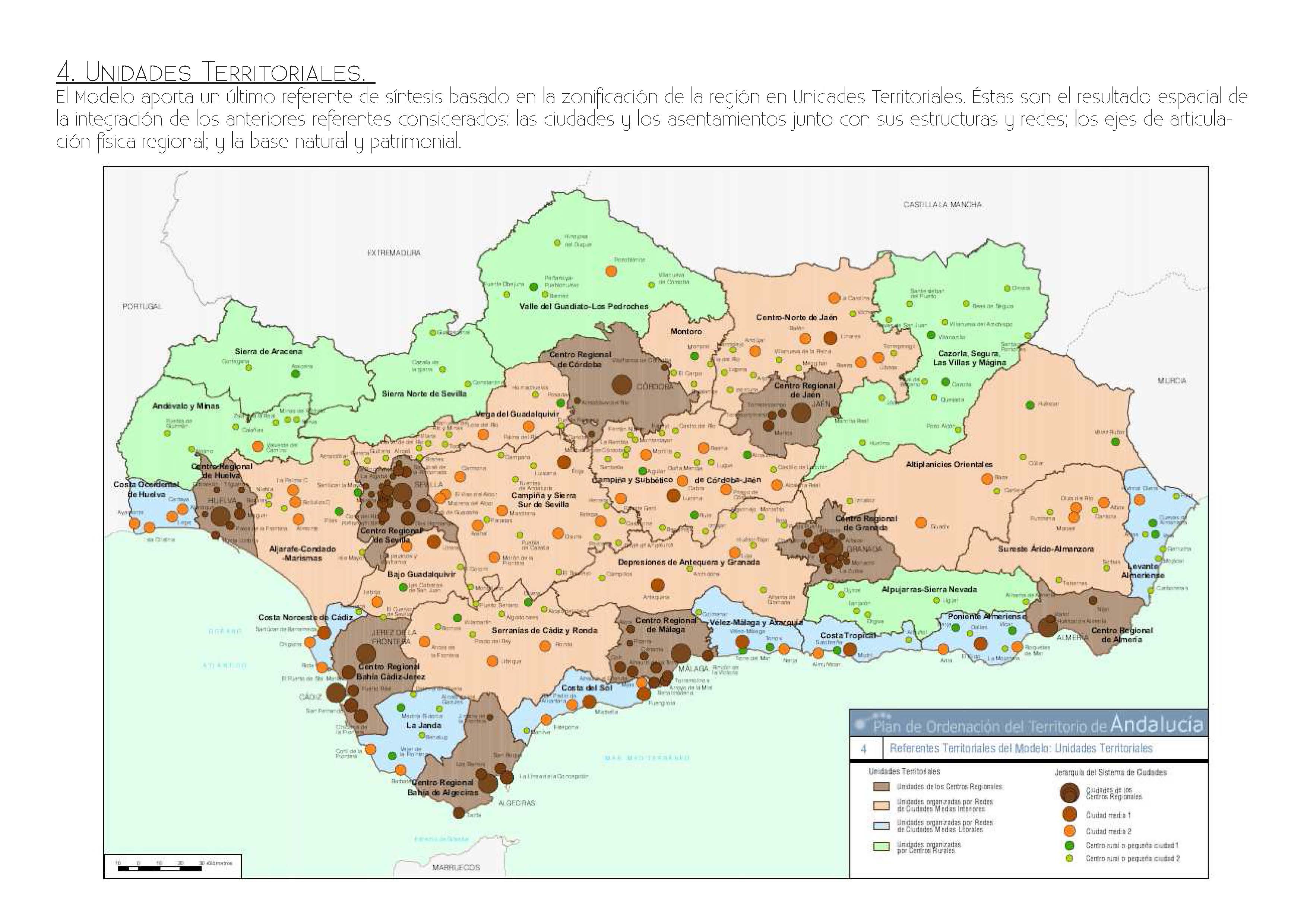Select the 'Poniente Almeriense' label

(987, 616)
